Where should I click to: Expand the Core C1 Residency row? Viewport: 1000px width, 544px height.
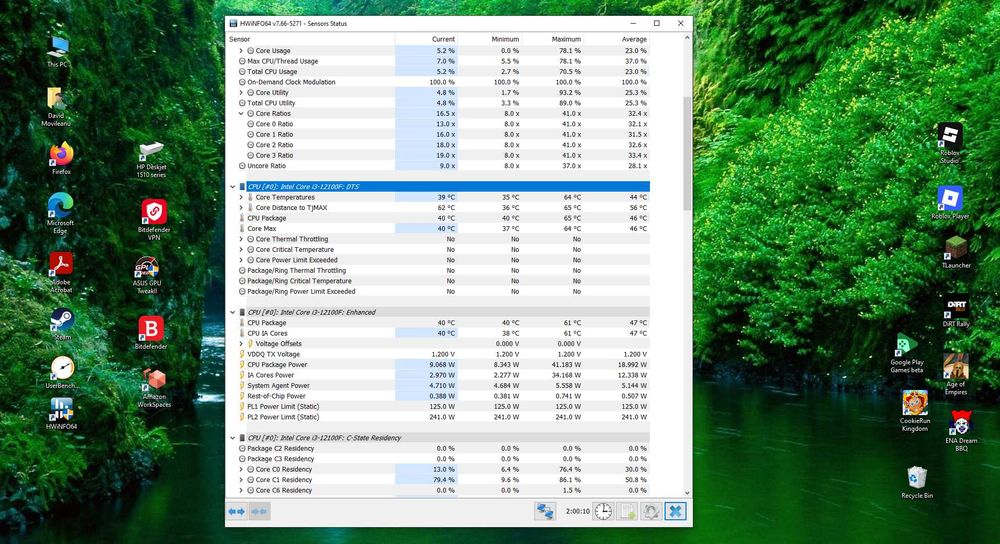241,480
